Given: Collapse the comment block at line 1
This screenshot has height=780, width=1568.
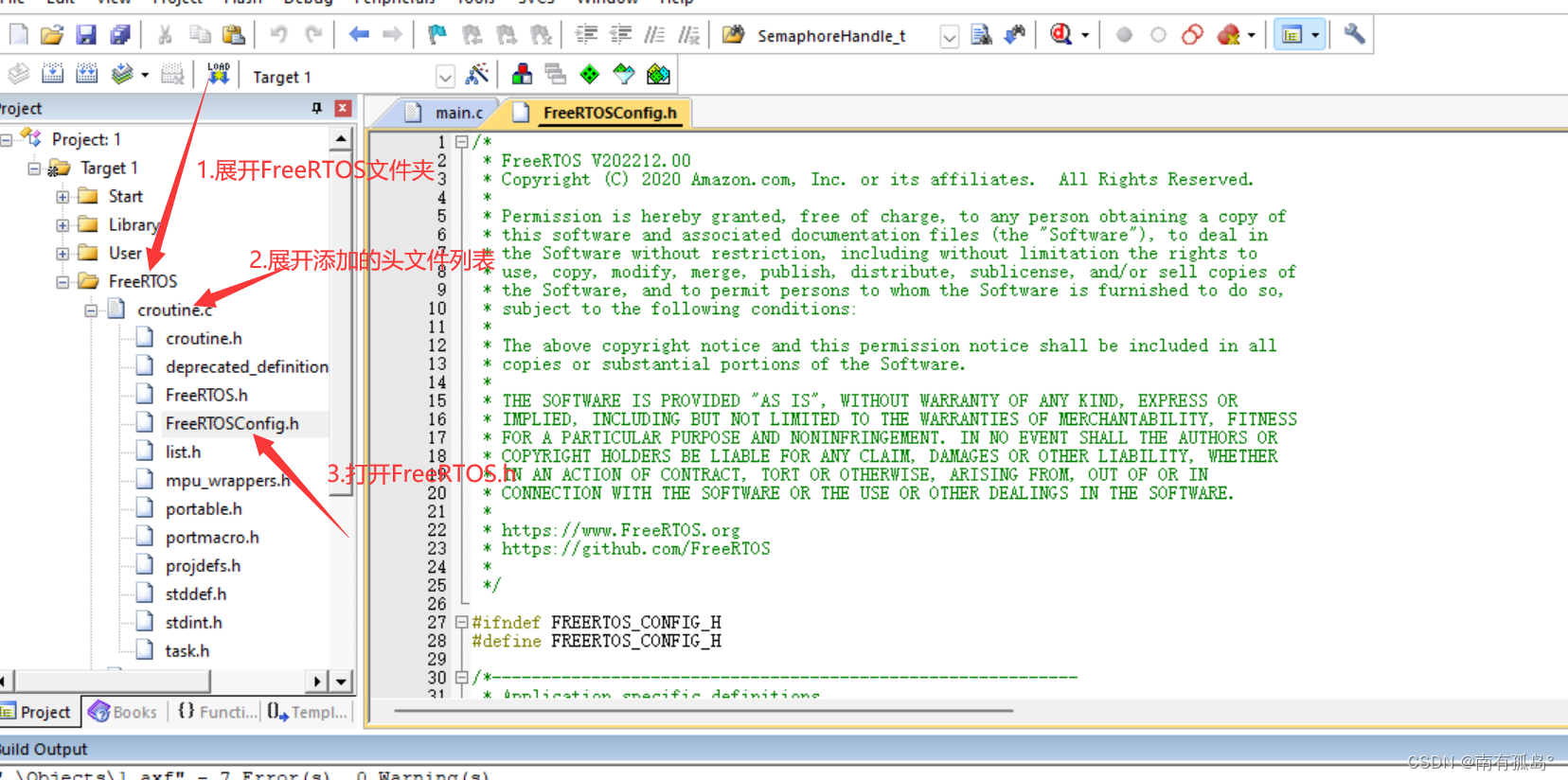Looking at the screenshot, I should tap(462, 142).
